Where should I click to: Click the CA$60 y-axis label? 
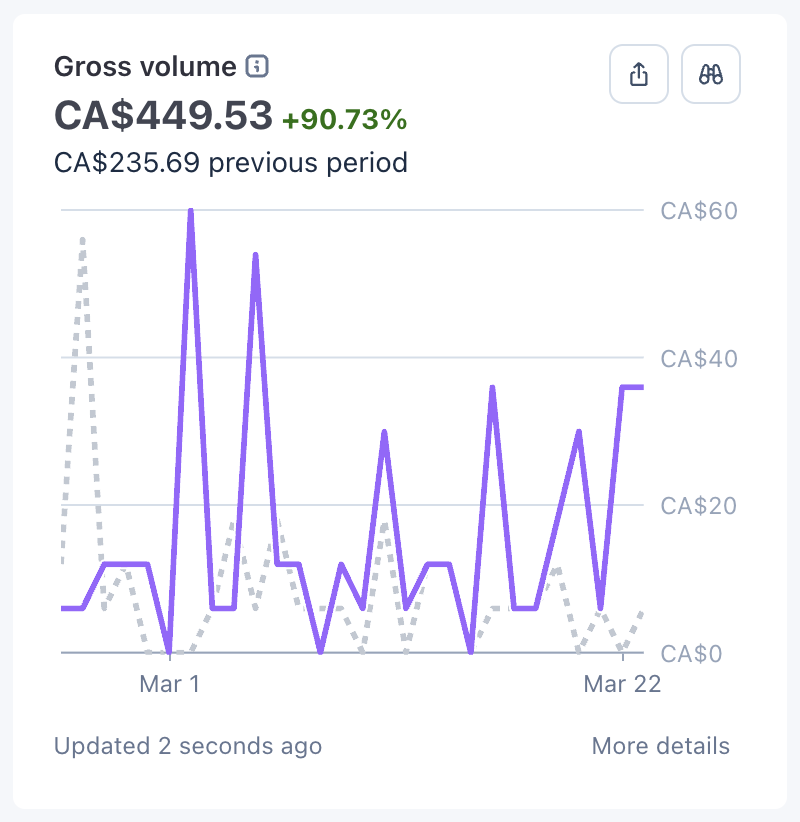(x=698, y=211)
